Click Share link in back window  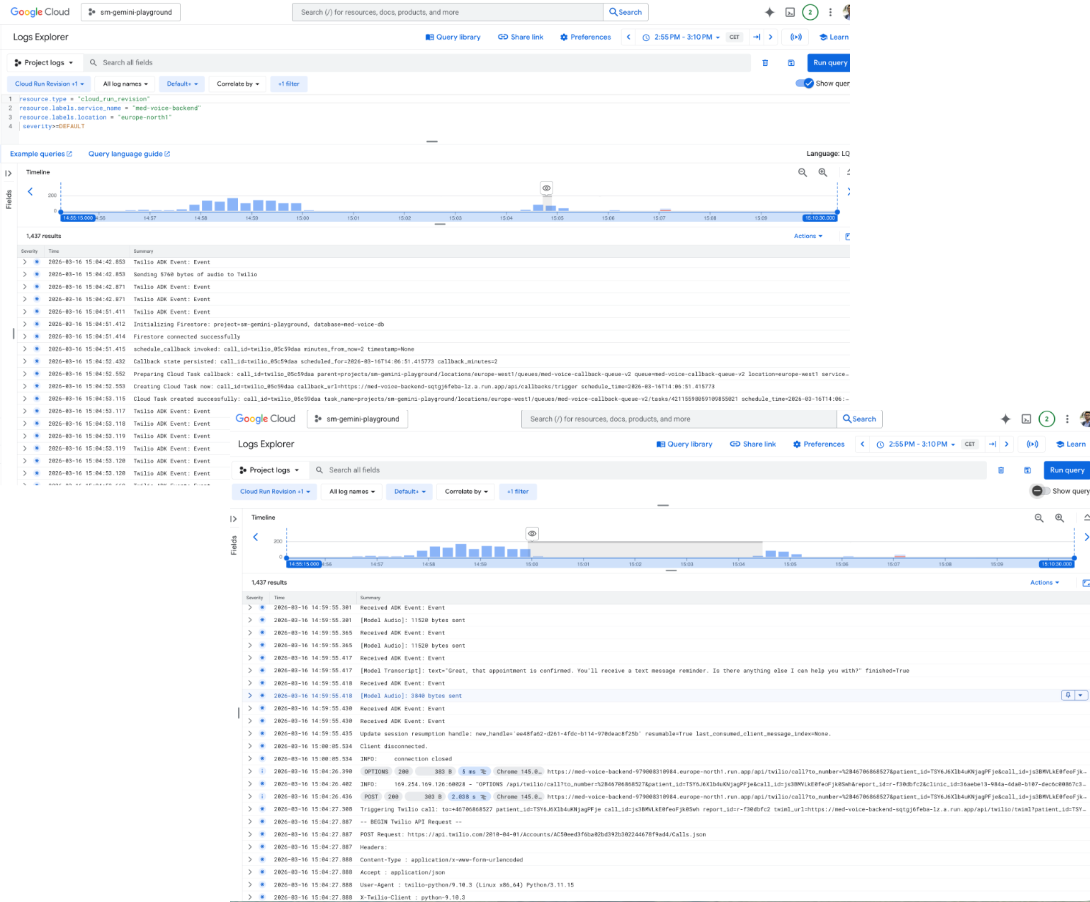click(521, 37)
